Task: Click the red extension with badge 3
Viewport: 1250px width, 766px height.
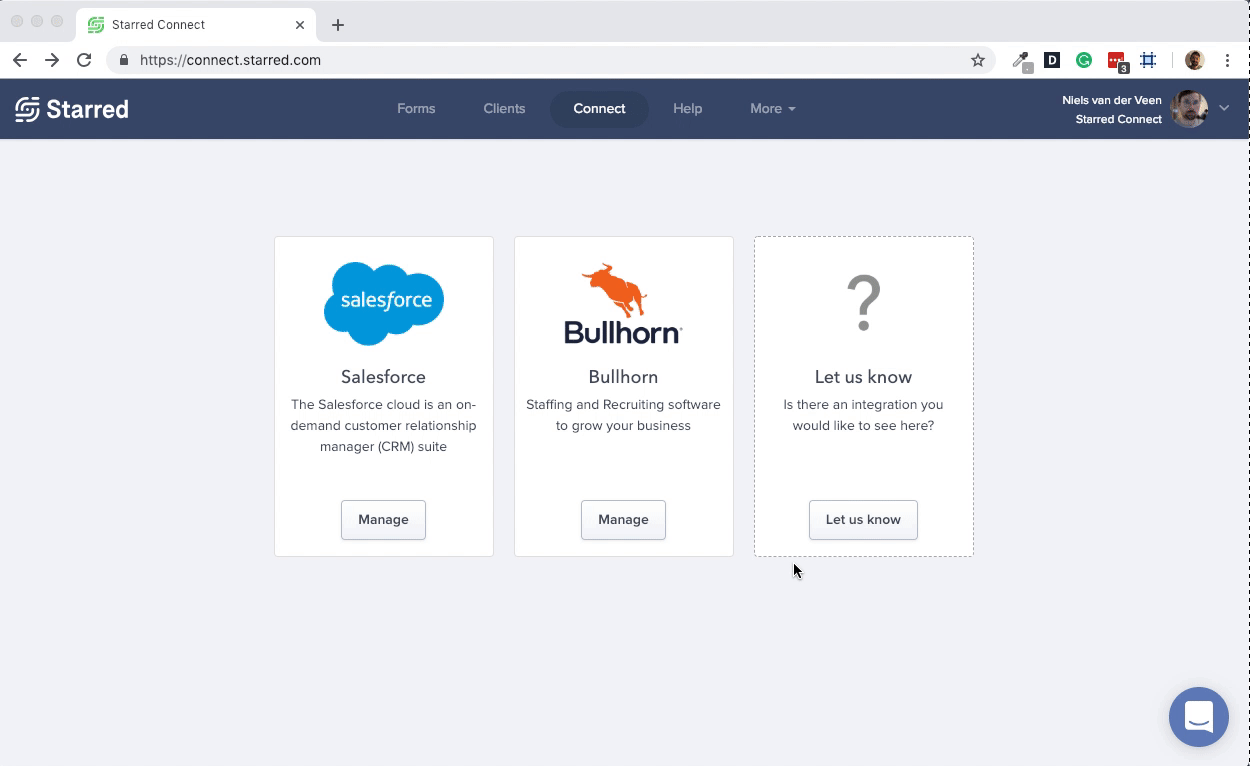Action: [x=1117, y=61]
